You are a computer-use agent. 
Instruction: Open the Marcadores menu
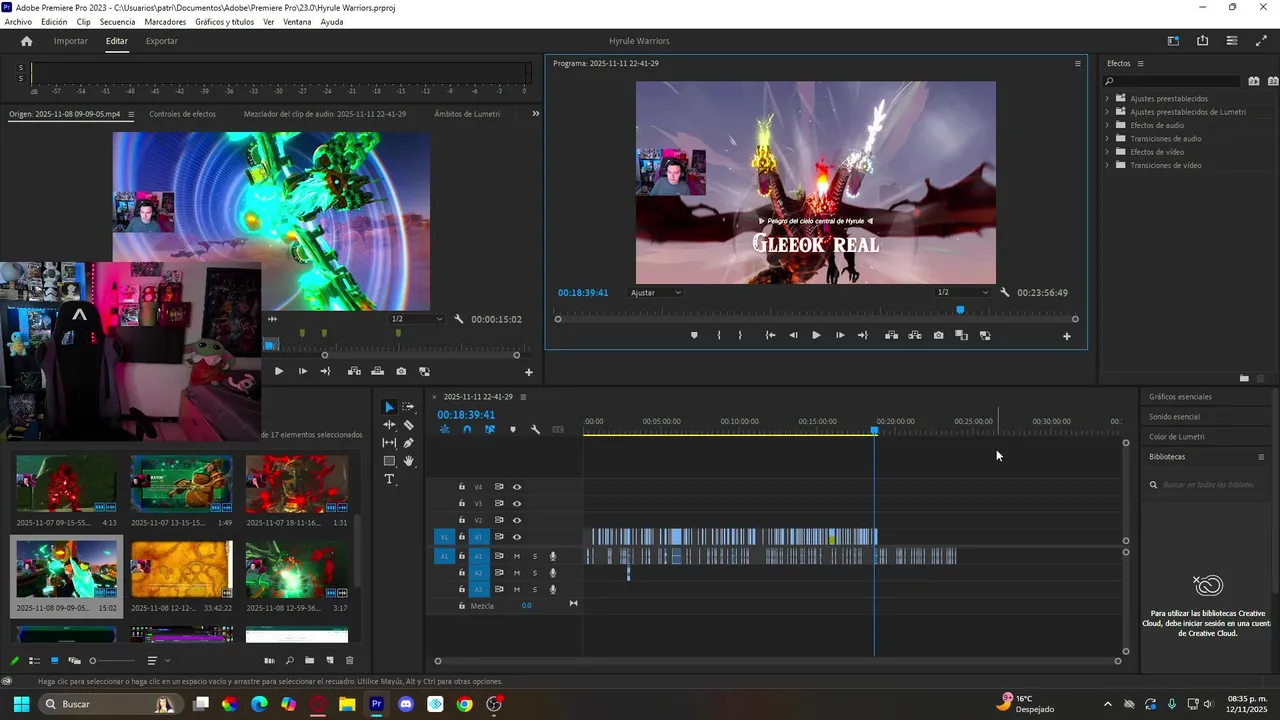tap(165, 22)
